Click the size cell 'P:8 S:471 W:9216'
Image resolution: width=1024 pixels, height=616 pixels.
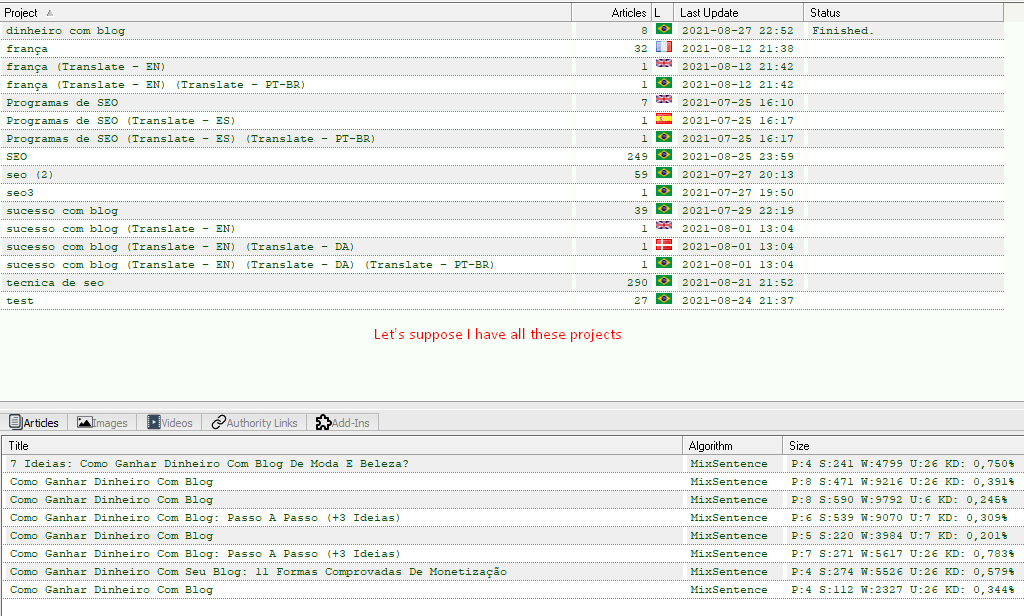(x=903, y=481)
